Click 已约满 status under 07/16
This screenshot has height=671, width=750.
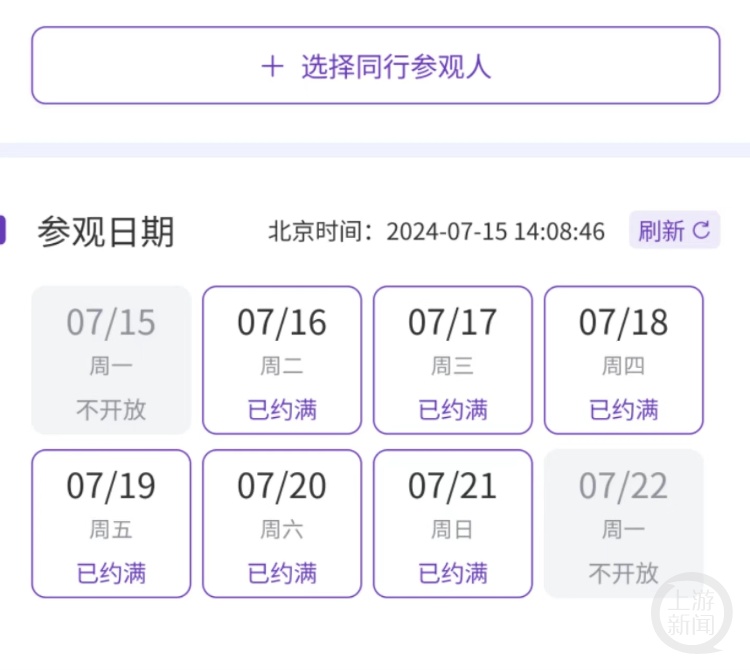[x=282, y=409]
